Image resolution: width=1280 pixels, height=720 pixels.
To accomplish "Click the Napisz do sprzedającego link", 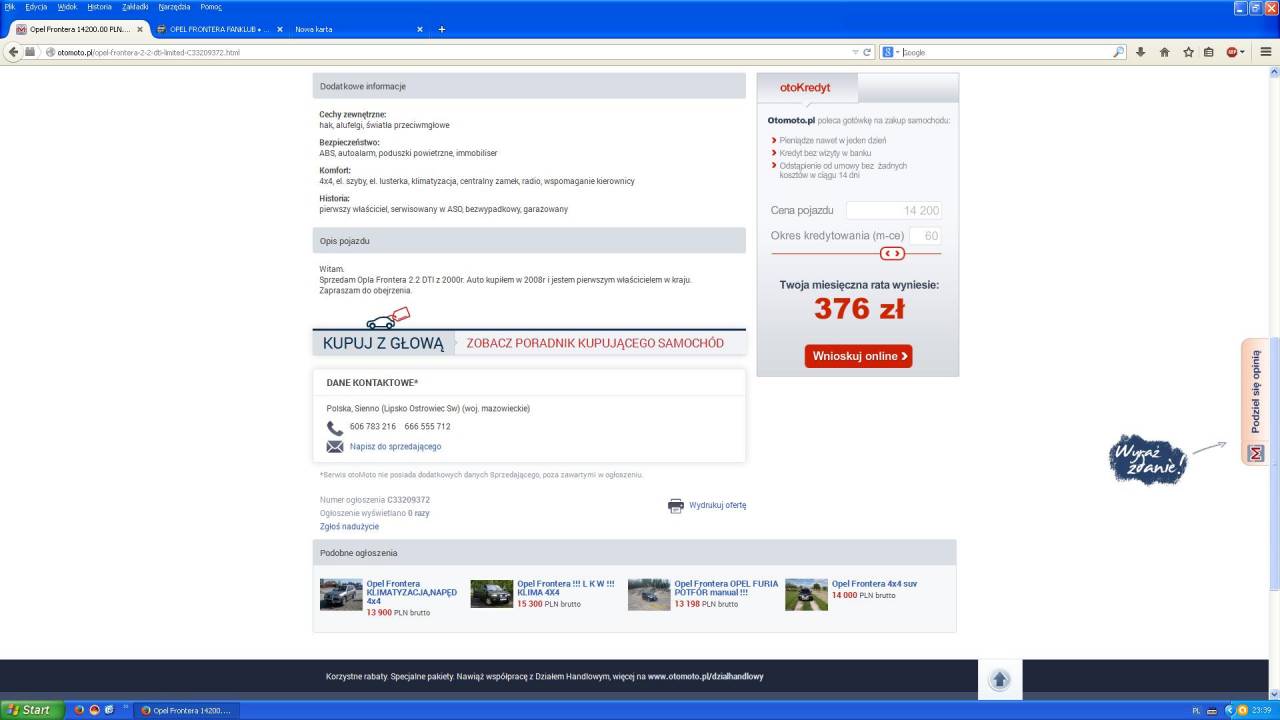I will point(395,447).
